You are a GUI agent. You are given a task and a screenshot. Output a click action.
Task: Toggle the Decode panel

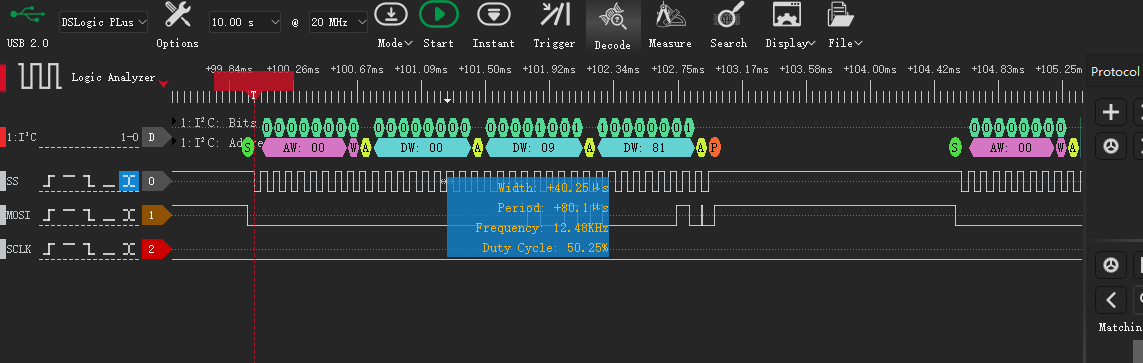(612, 26)
